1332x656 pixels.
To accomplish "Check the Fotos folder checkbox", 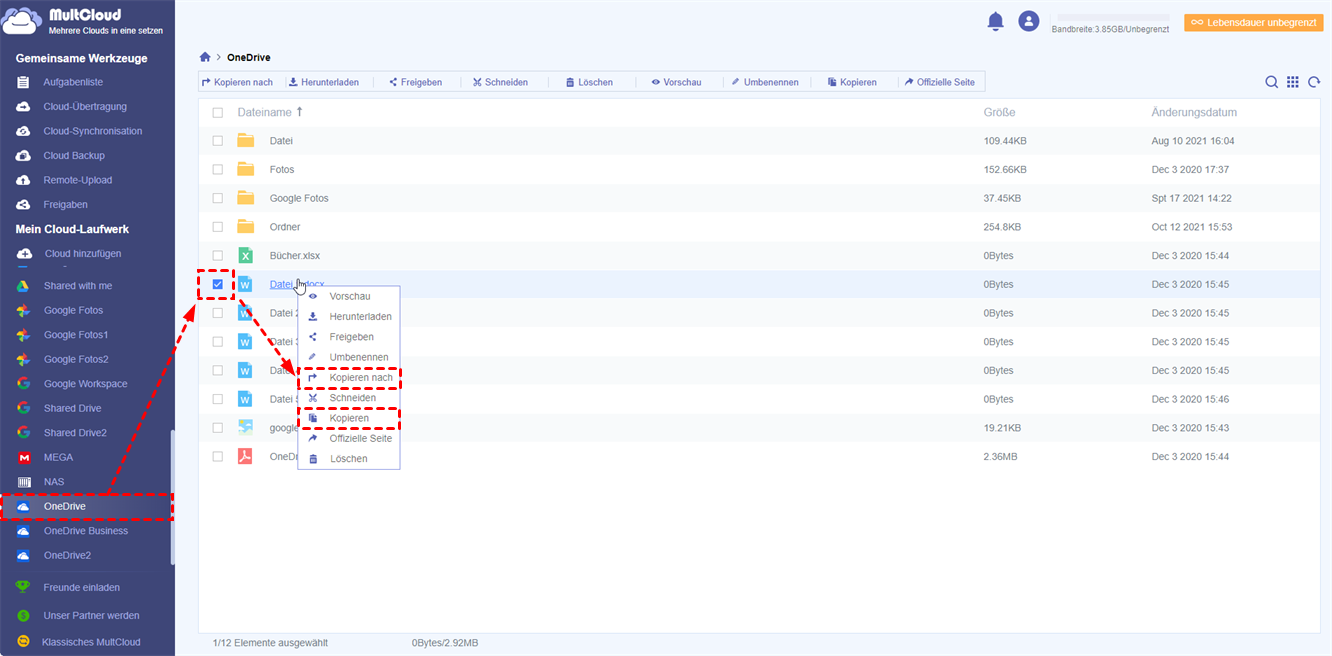I will click(x=218, y=170).
